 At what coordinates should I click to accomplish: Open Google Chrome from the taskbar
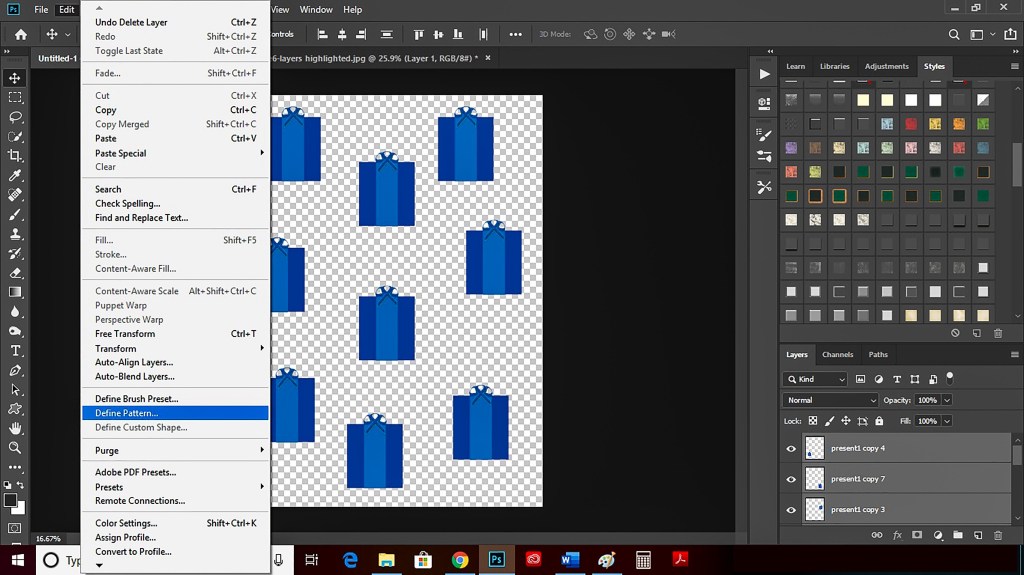(x=459, y=560)
